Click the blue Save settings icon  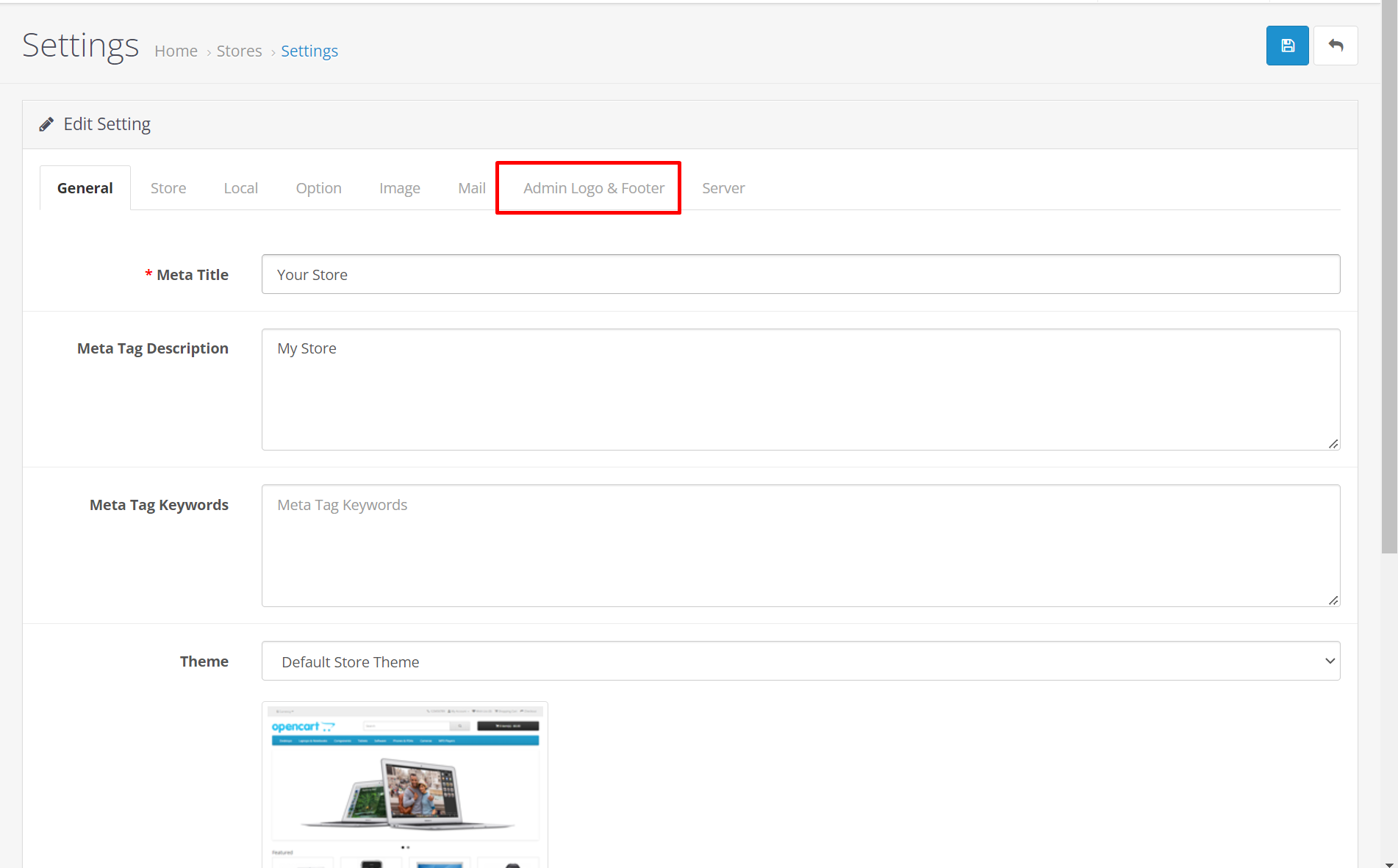coord(1287,46)
